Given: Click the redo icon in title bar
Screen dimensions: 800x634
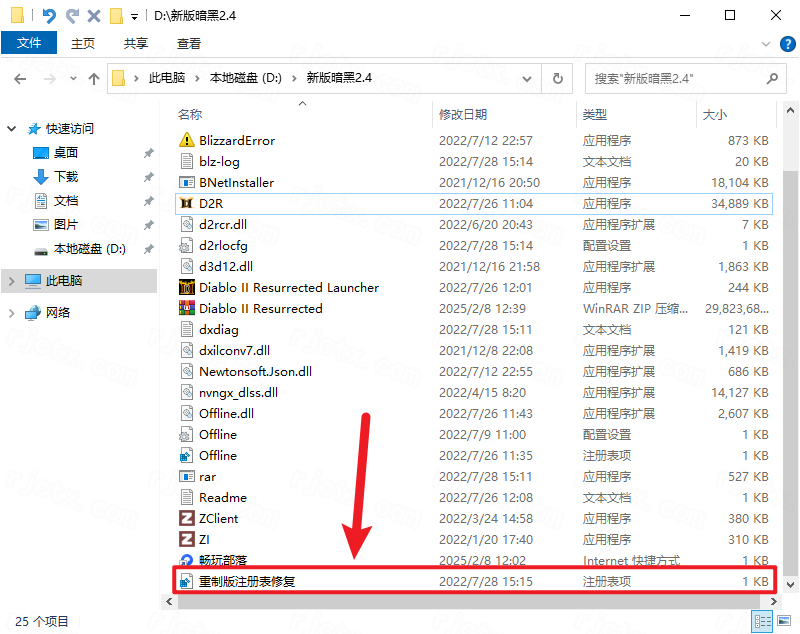Looking at the screenshot, I should coord(72,16).
